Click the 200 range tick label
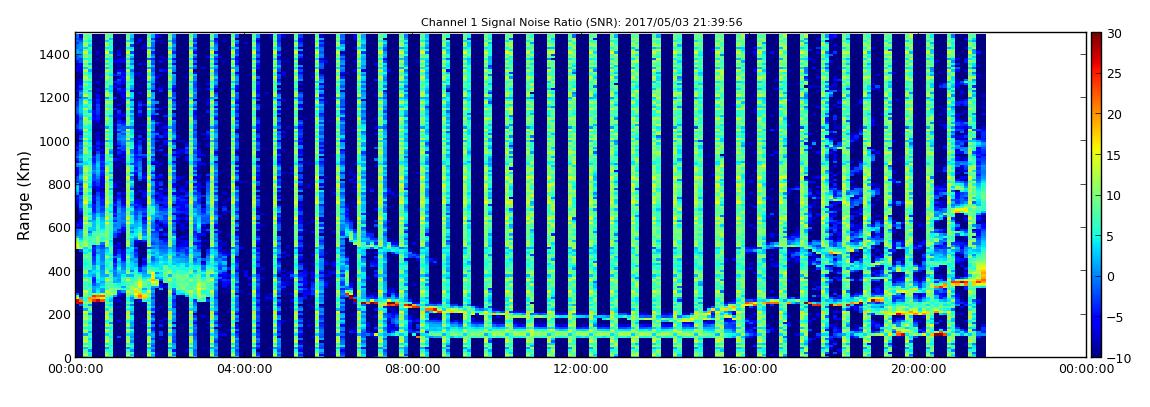 pos(59,315)
